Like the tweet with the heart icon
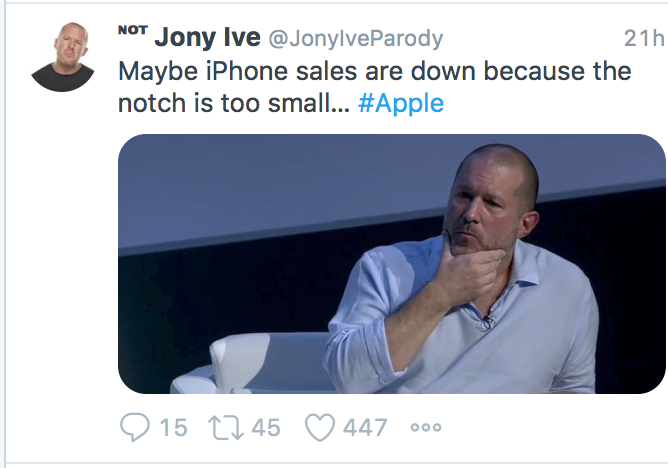 pos(319,428)
